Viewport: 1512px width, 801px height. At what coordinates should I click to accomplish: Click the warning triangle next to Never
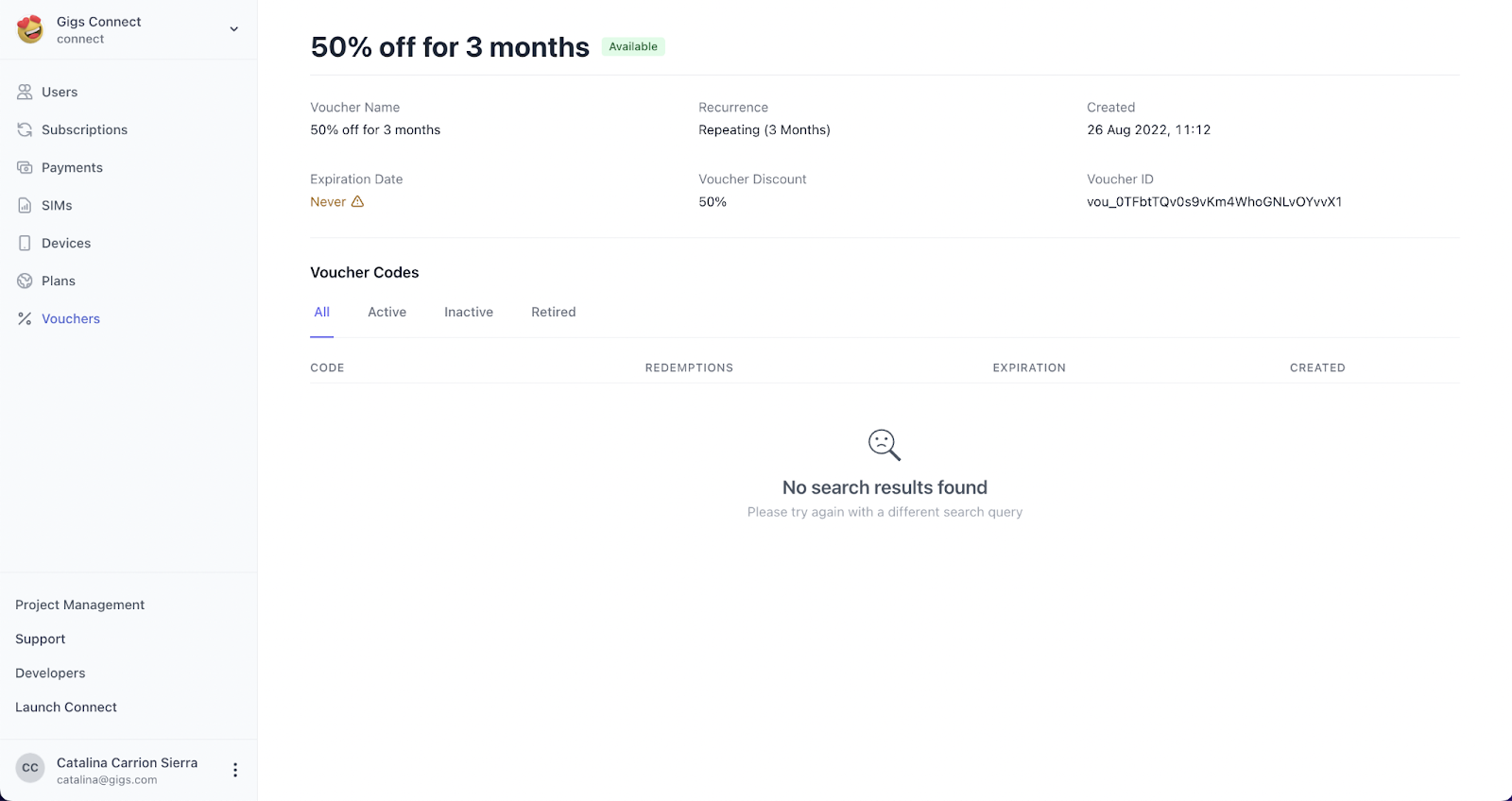click(357, 201)
